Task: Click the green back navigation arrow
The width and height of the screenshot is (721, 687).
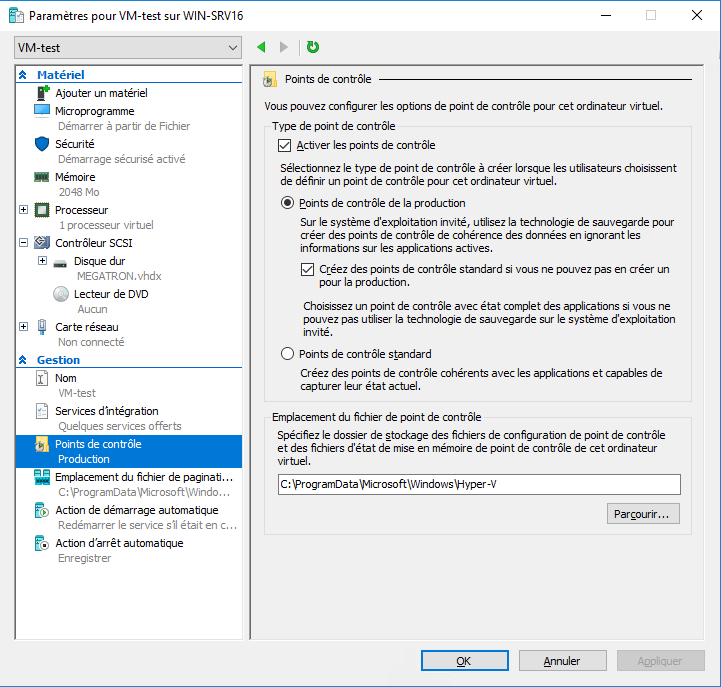Action: click(261, 47)
